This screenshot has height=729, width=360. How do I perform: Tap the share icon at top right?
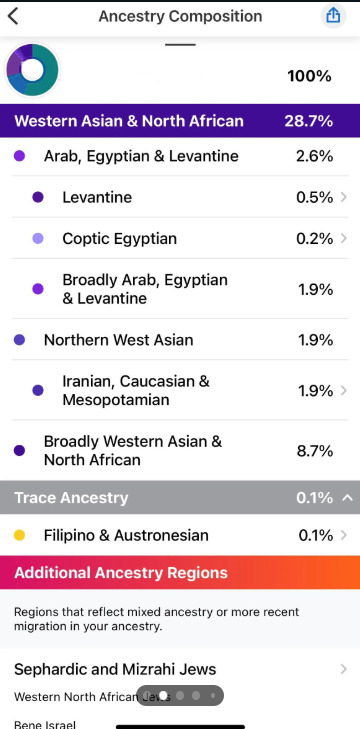333,16
